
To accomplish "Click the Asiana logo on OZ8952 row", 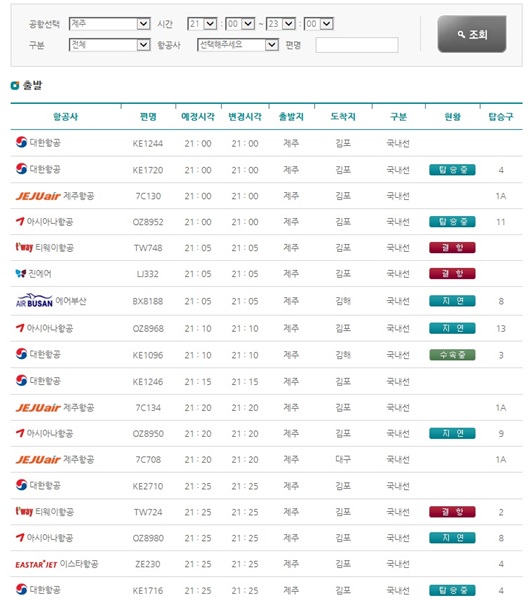I will pyautogui.click(x=20, y=221).
